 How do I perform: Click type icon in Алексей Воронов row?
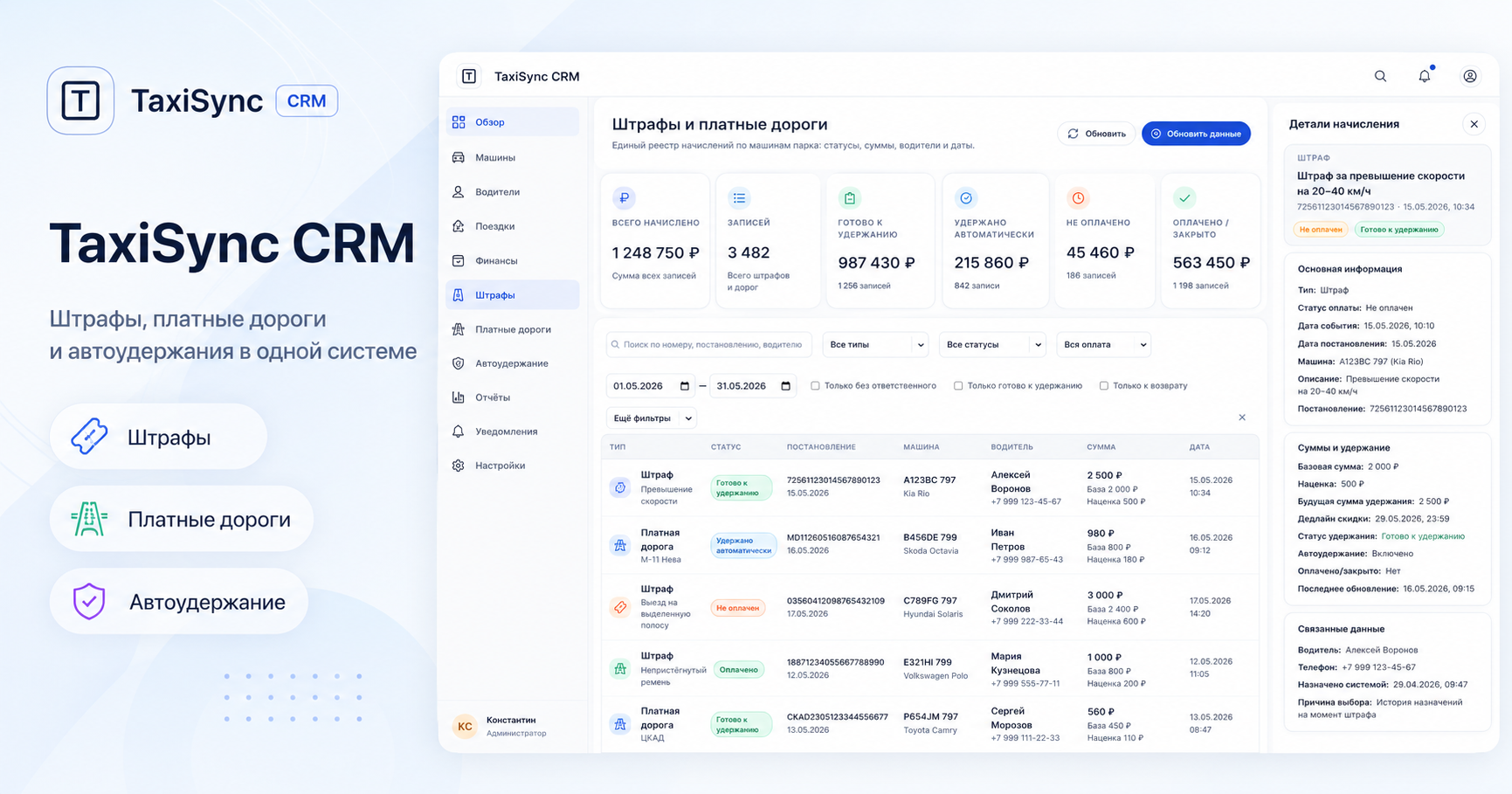[x=620, y=487]
